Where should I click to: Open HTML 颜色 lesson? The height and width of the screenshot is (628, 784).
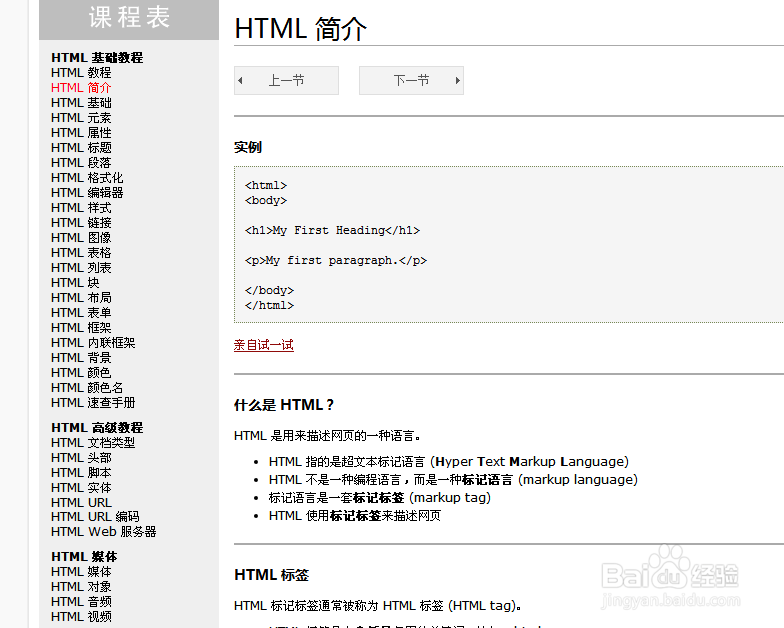[x=81, y=373]
